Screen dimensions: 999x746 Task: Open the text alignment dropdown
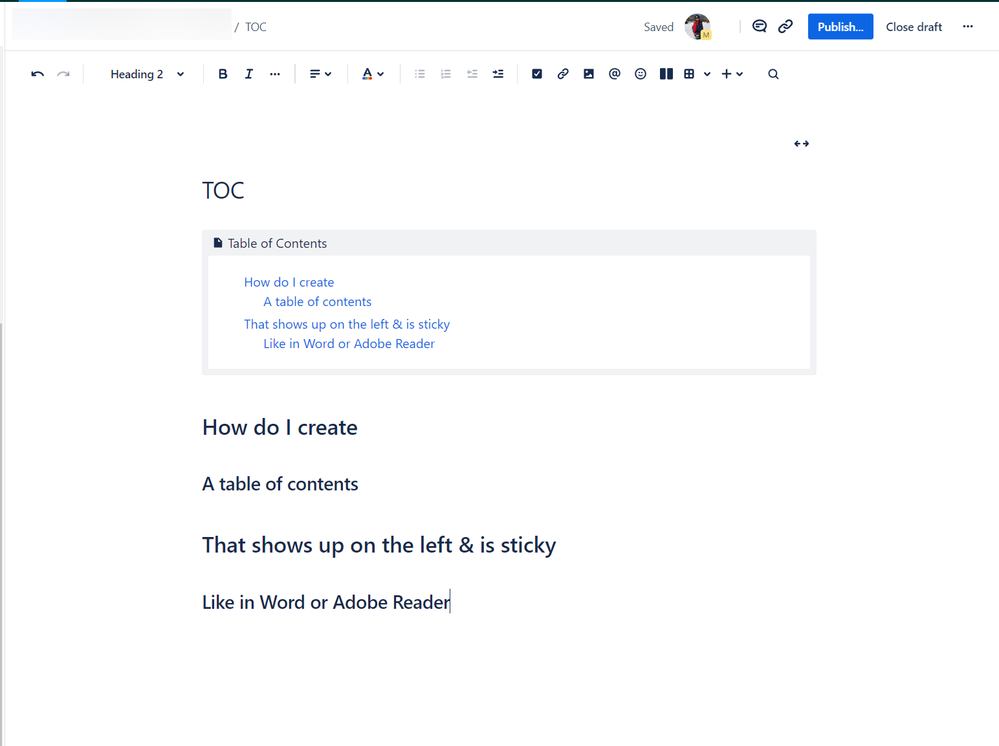pos(320,74)
